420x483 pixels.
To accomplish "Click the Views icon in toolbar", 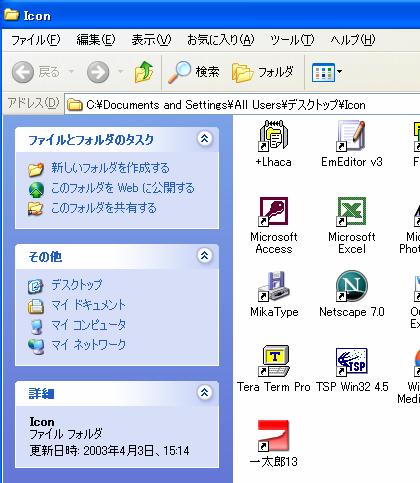I will tap(323, 72).
